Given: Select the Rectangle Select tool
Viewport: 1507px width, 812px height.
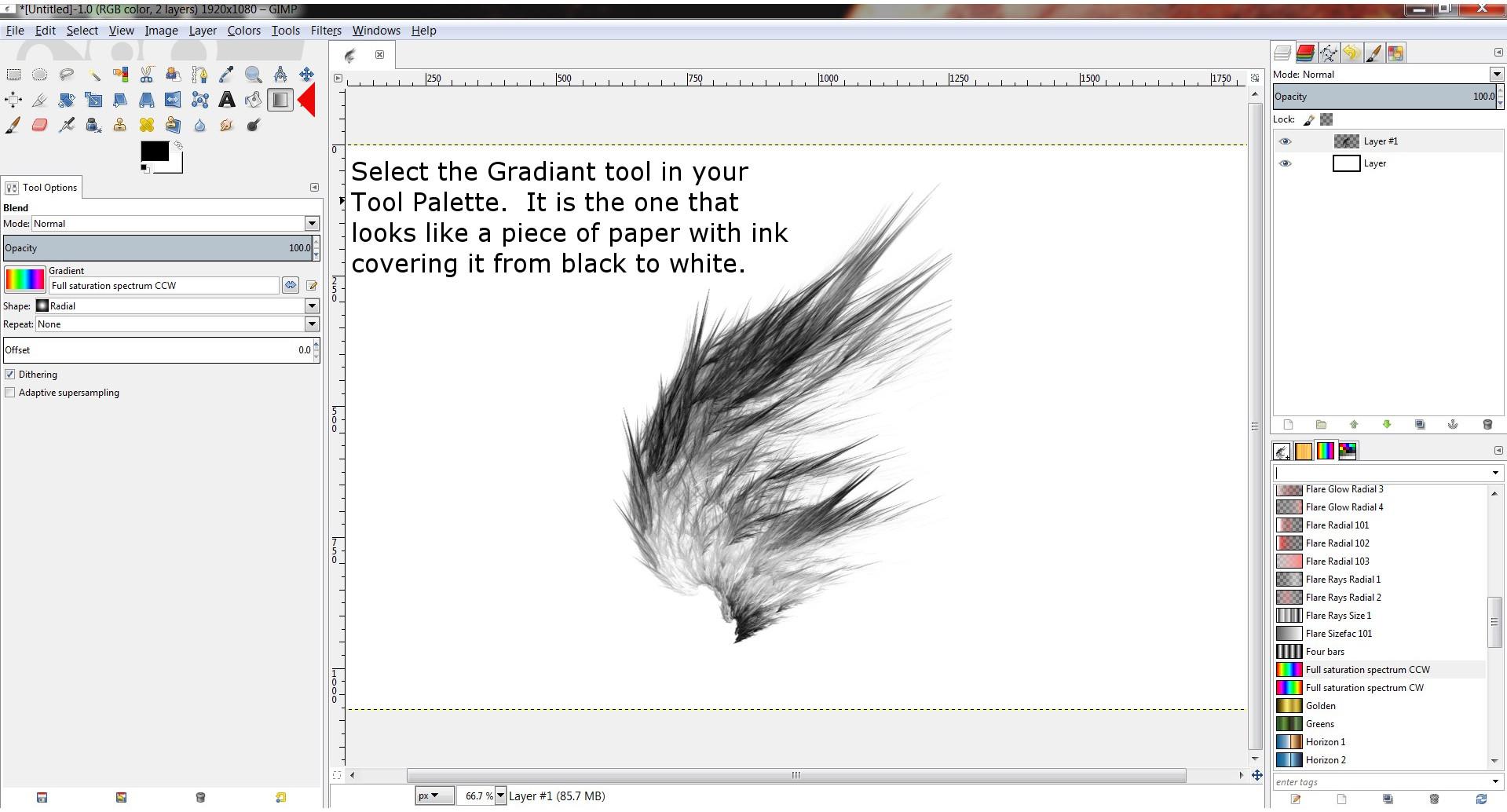Looking at the screenshot, I should pos(13,75).
